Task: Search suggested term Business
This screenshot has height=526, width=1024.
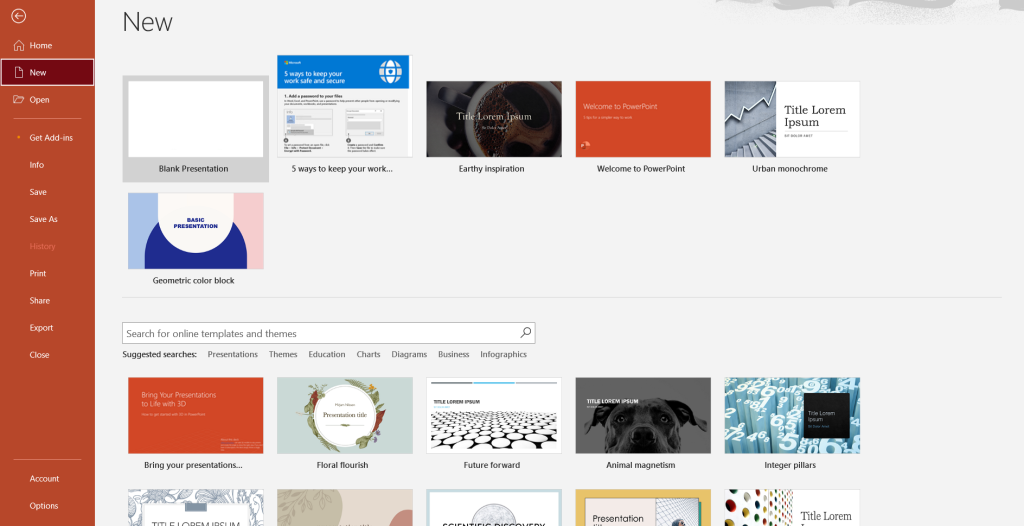Action: (453, 354)
